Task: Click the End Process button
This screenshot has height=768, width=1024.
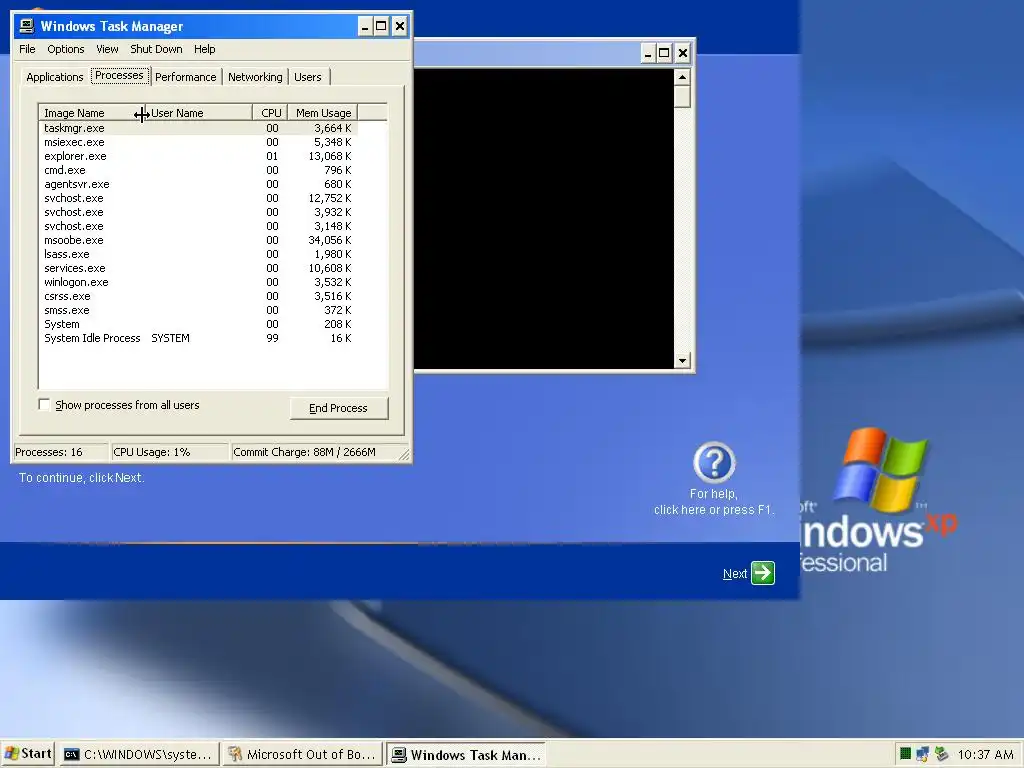Action: pos(338,408)
